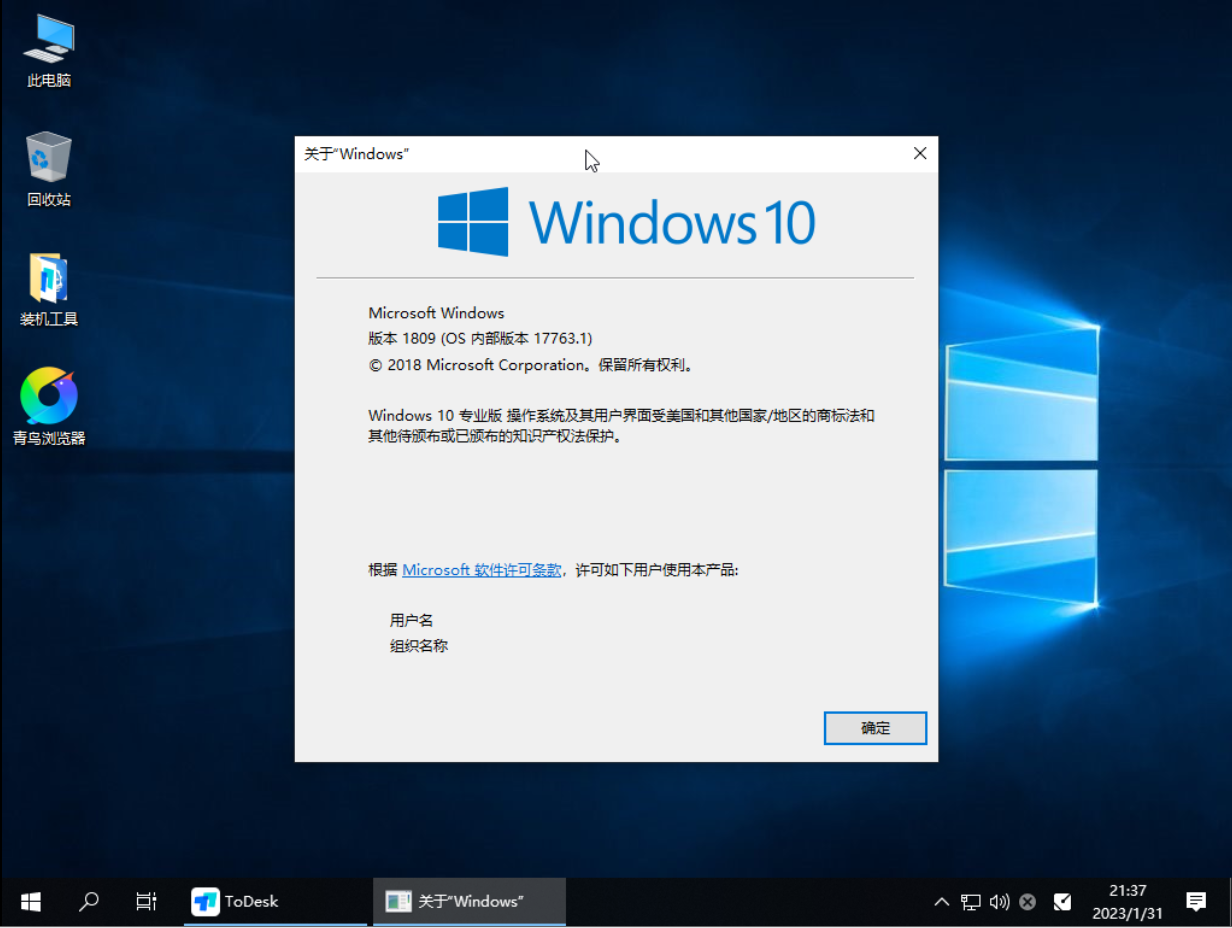
Task: Open the clock showing 21:37
Action: 1128,902
